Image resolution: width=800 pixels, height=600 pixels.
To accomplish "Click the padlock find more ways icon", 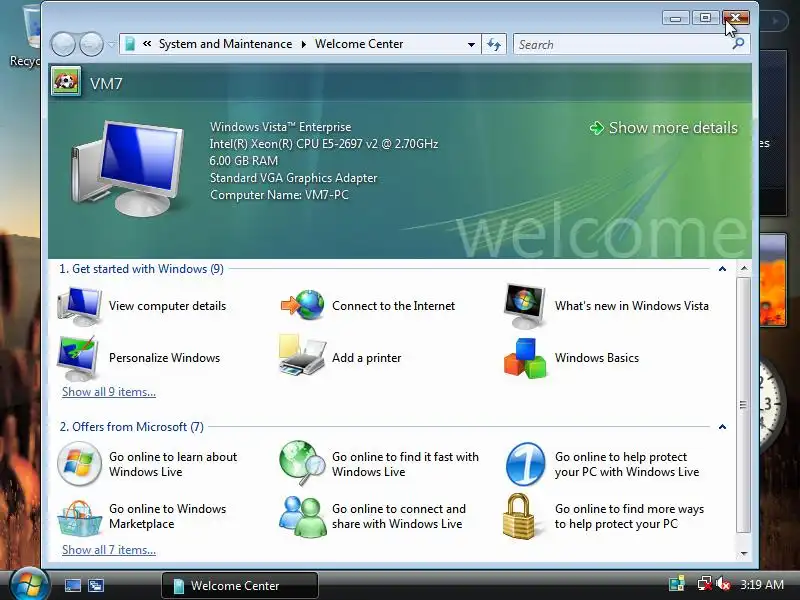I will point(518,516).
